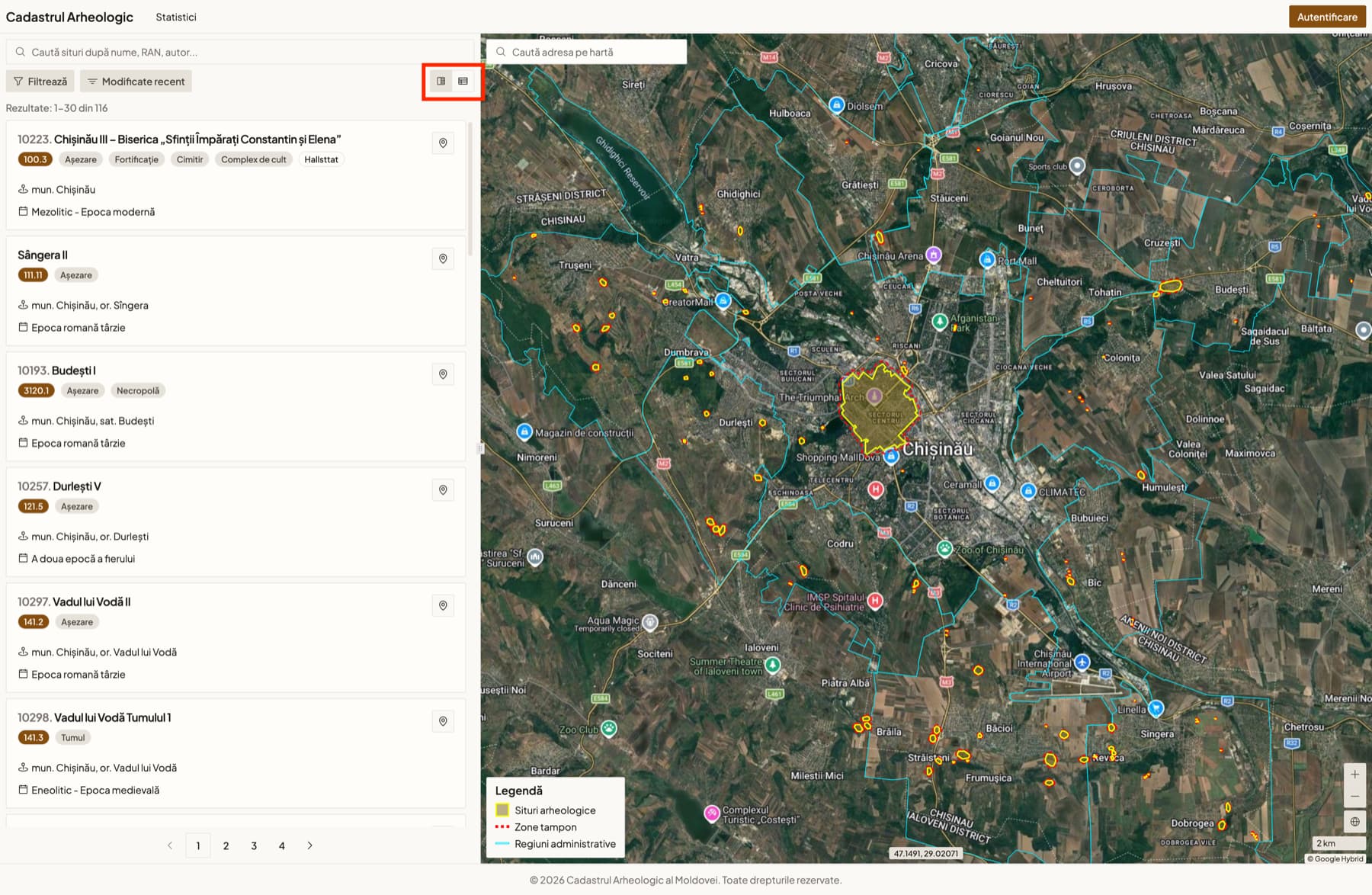
Task: Click the Summer Theatre of Ialoveni marker
Action: pos(773,665)
